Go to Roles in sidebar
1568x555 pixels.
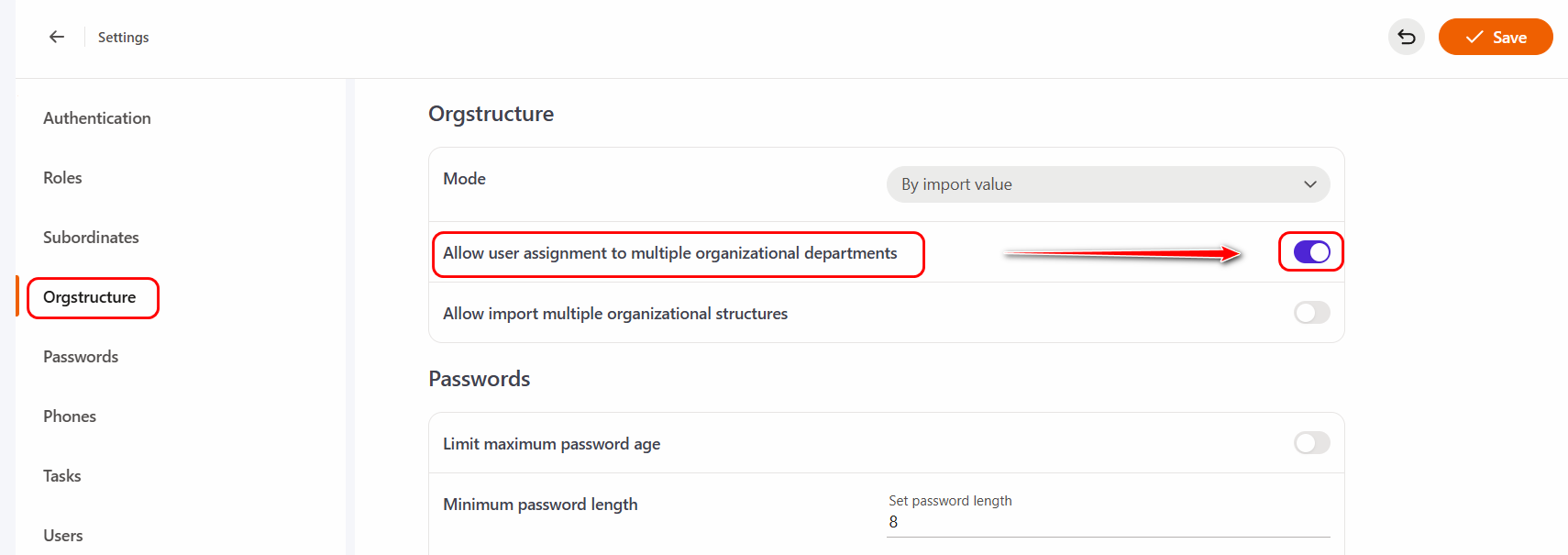(x=62, y=178)
